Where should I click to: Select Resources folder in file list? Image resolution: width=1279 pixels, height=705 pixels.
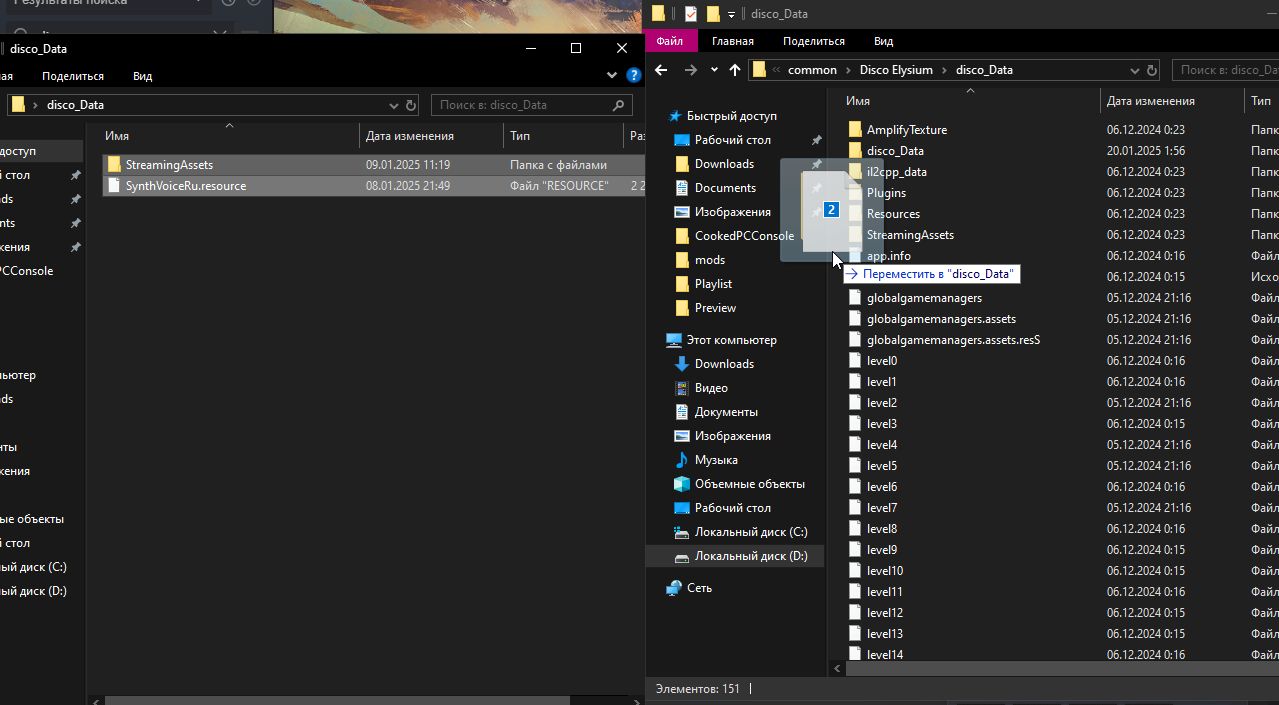pyautogui.click(x=893, y=214)
